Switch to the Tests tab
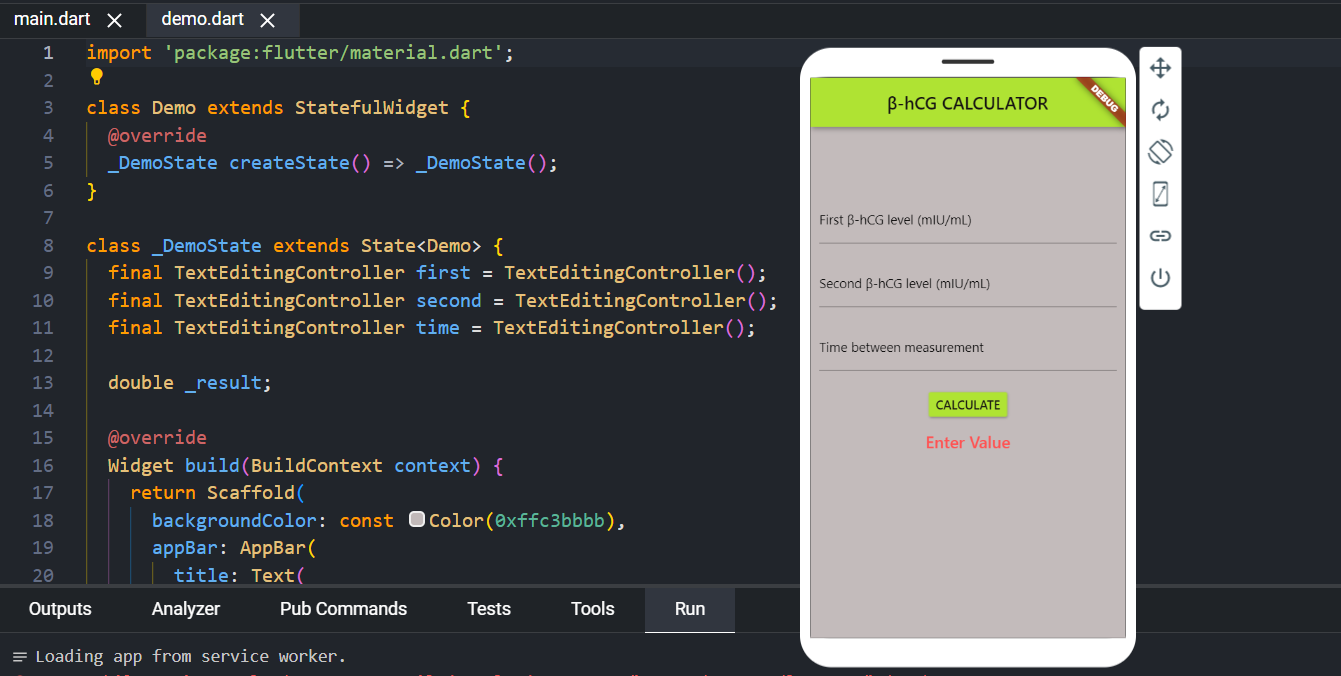Image resolution: width=1341 pixels, height=676 pixels. [x=489, y=608]
